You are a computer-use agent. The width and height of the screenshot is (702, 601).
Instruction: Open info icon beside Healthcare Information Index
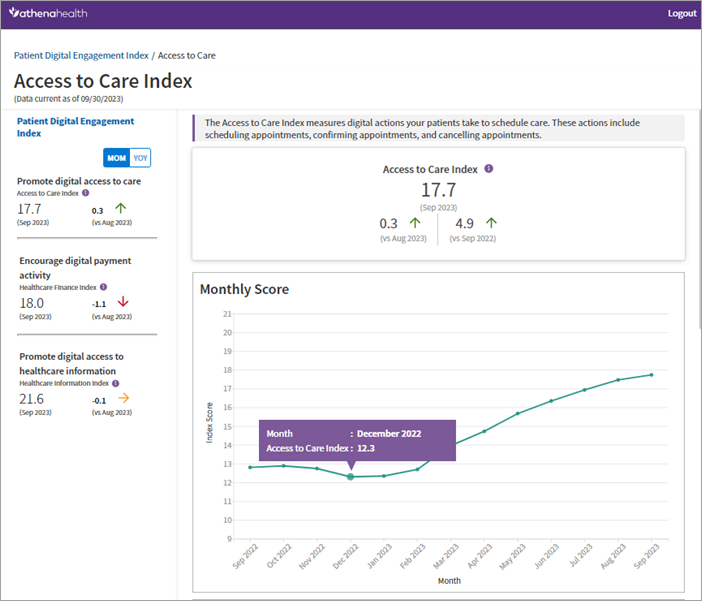click(116, 383)
